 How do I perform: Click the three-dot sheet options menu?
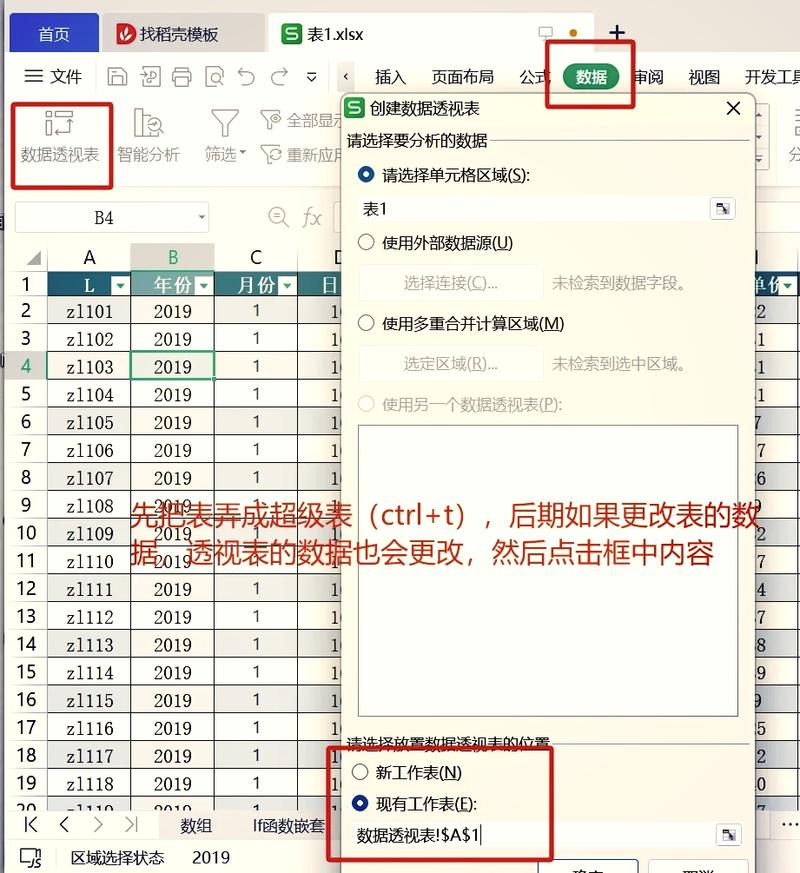point(789,824)
